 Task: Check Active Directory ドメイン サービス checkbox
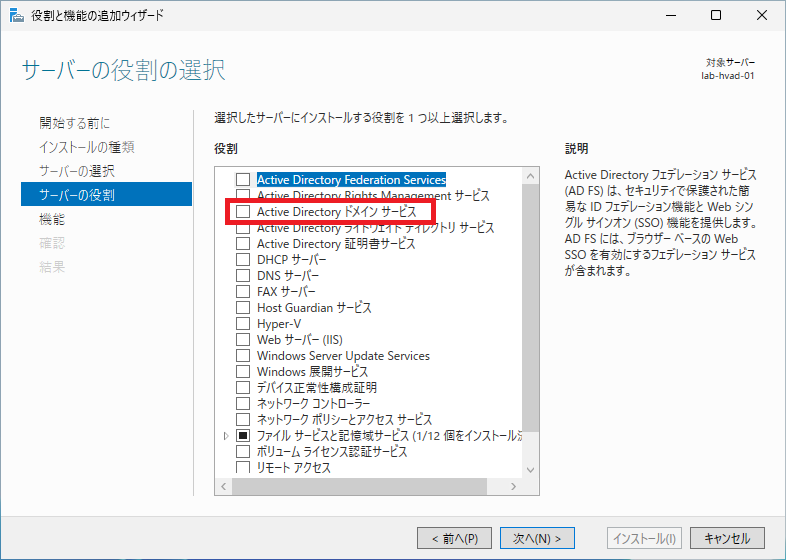pyautogui.click(x=243, y=212)
